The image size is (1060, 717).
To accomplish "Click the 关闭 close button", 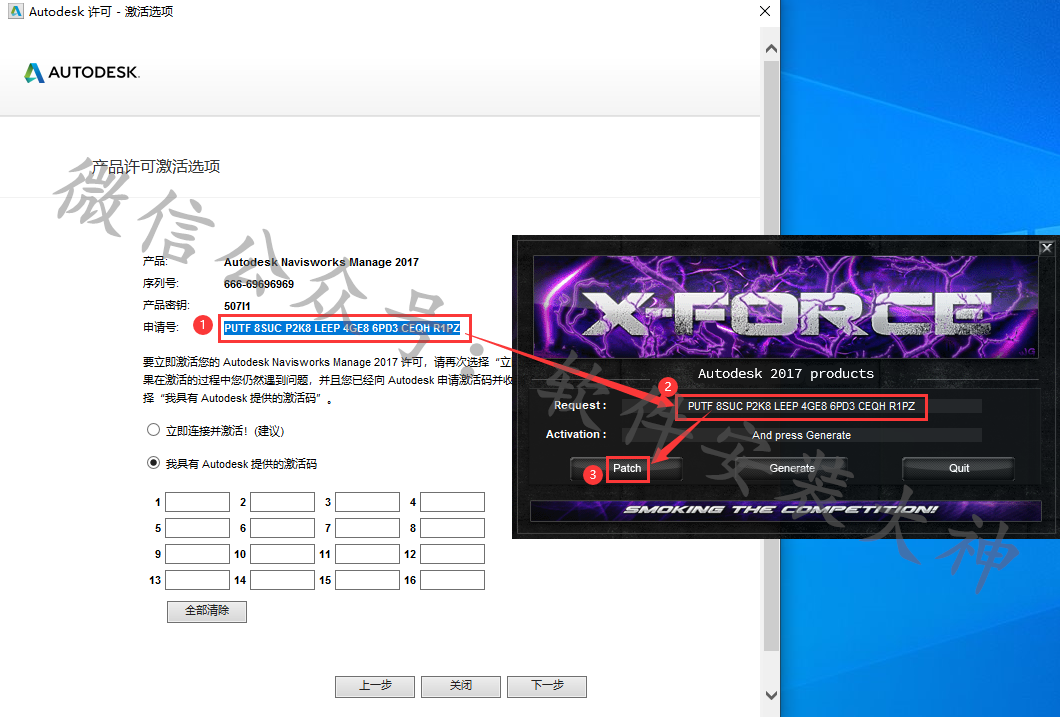I will click(460, 686).
